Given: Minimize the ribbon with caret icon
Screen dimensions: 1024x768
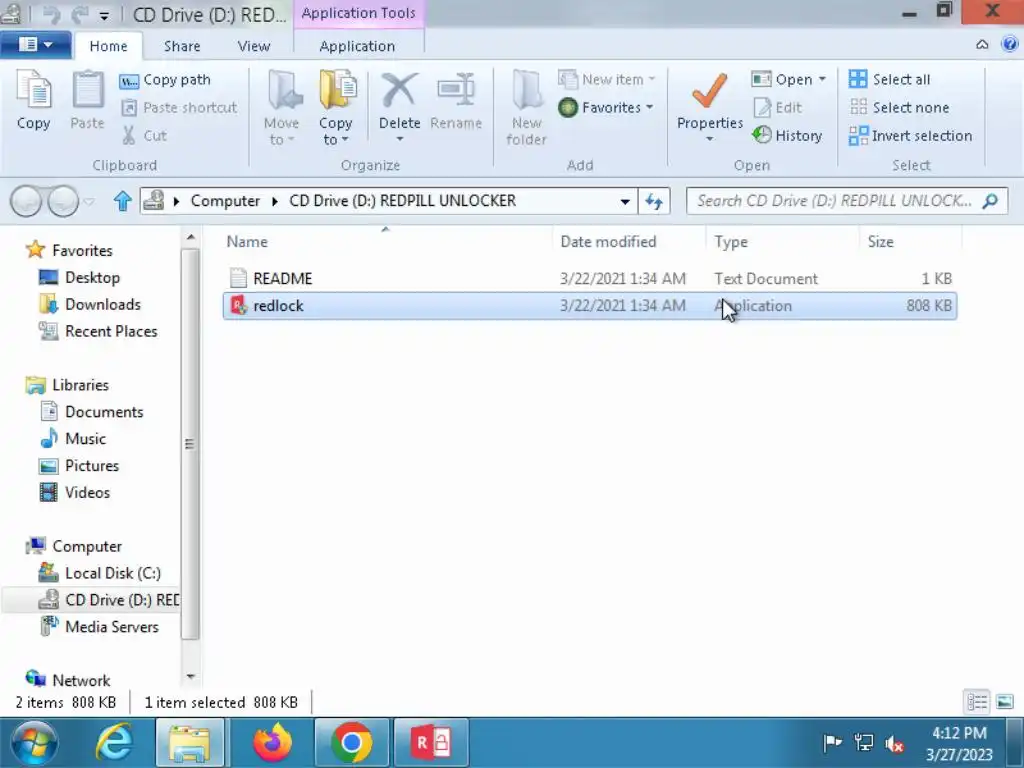Looking at the screenshot, I should (982, 44).
